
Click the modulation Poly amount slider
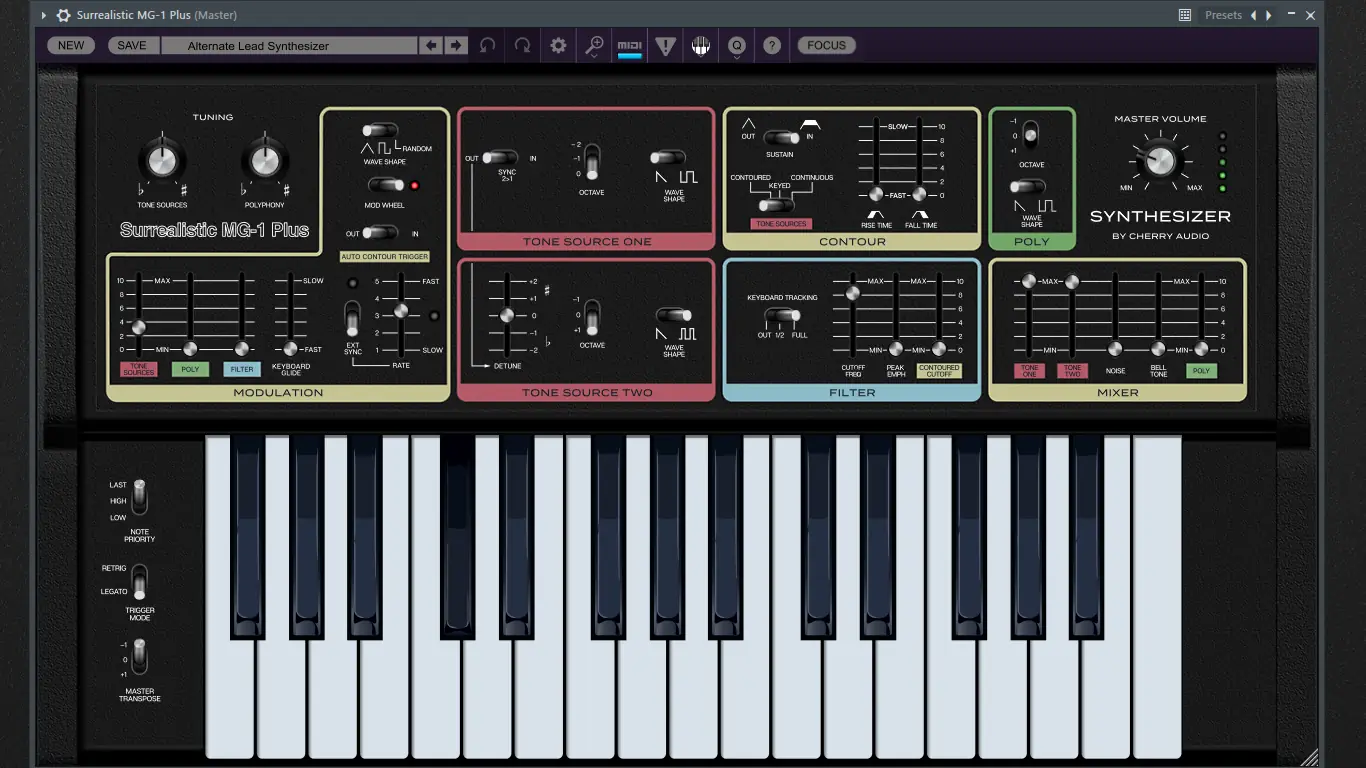pyautogui.click(x=190, y=349)
